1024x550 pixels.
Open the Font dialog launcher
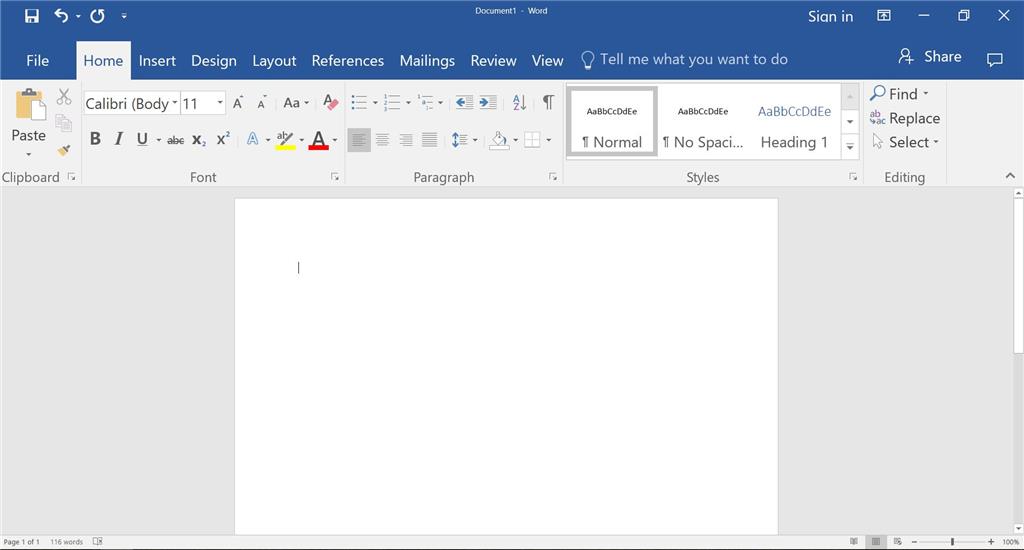[334, 177]
